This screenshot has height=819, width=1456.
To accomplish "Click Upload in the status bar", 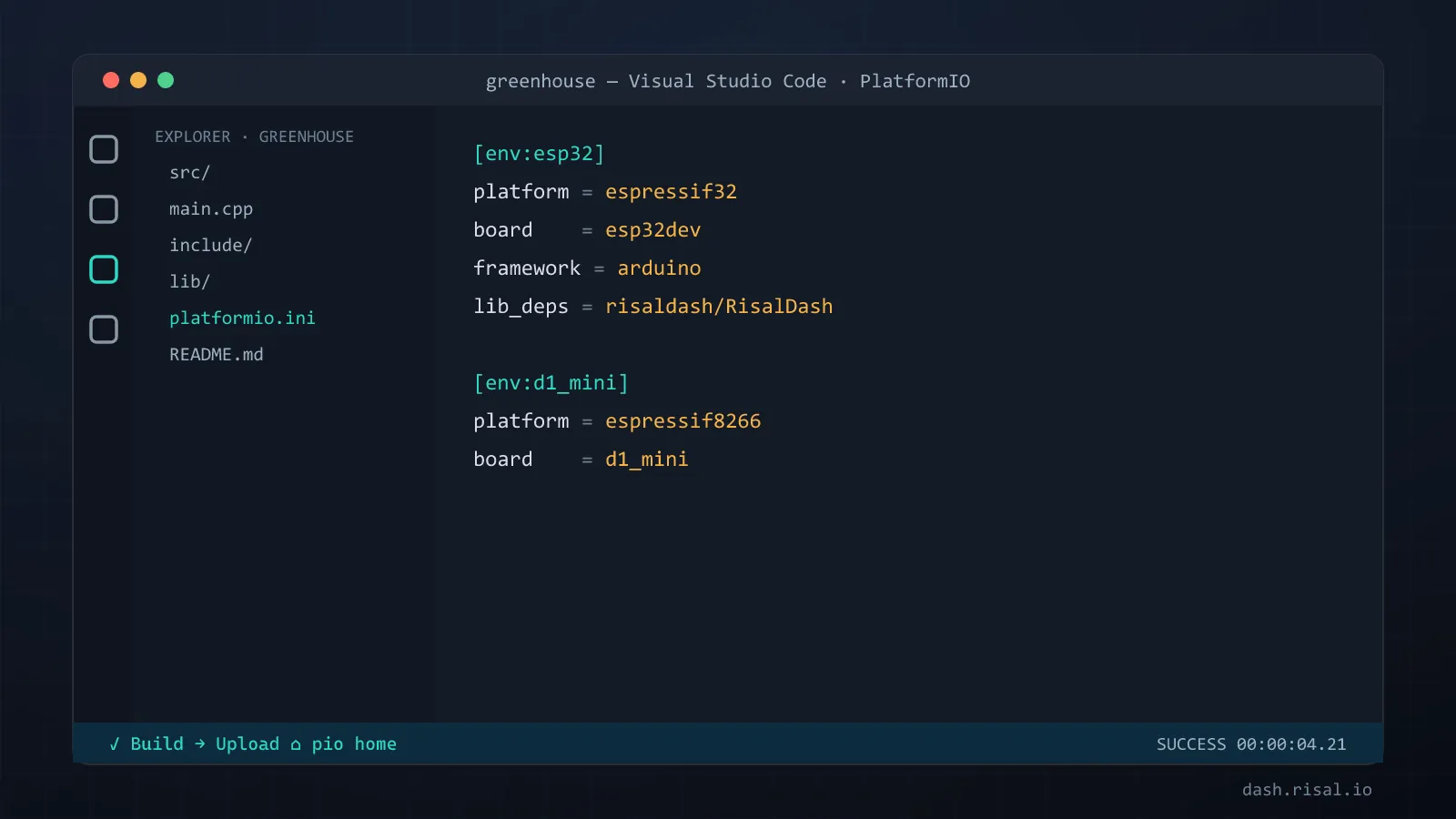I will pos(237,743).
